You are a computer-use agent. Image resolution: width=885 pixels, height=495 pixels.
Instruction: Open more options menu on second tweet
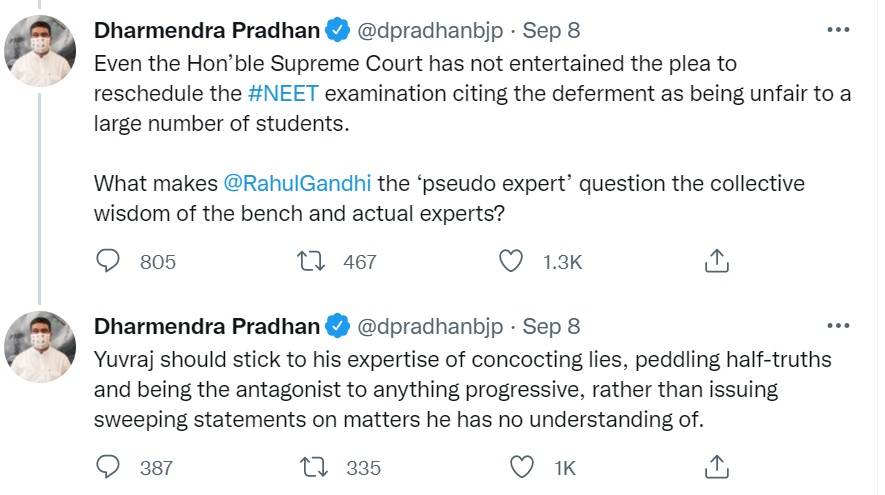pos(838,326)
